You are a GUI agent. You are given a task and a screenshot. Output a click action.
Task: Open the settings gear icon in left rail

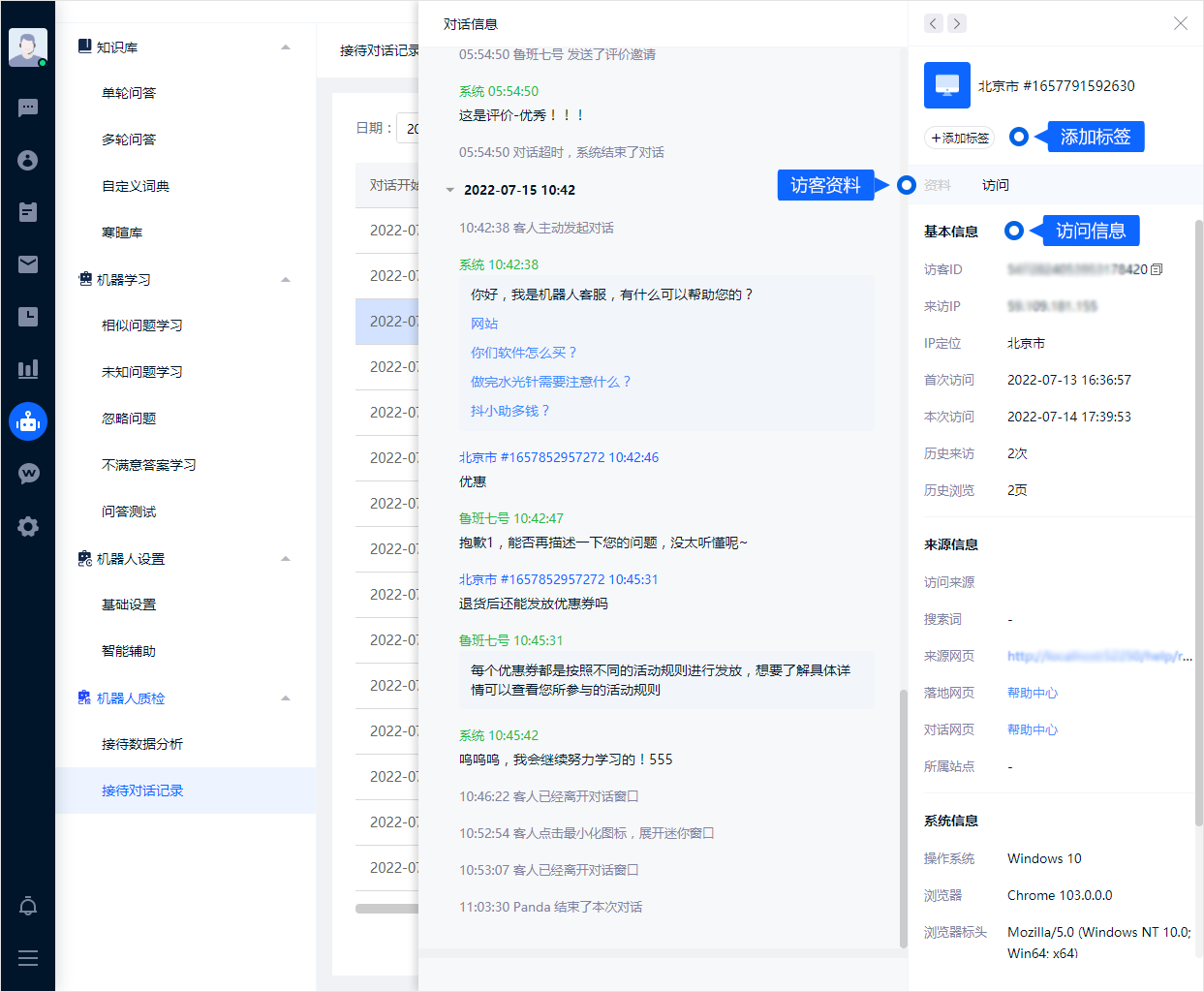click(28, 526)
